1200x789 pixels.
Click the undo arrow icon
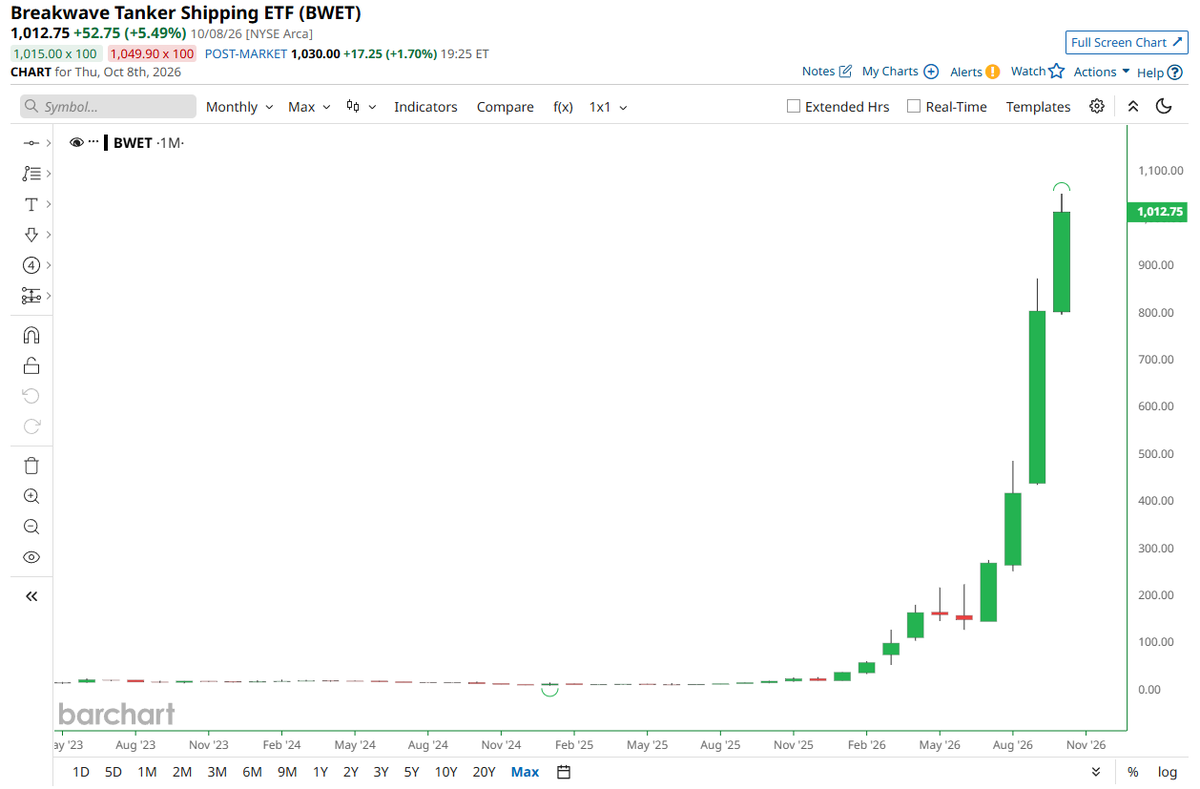click(31, 396)
